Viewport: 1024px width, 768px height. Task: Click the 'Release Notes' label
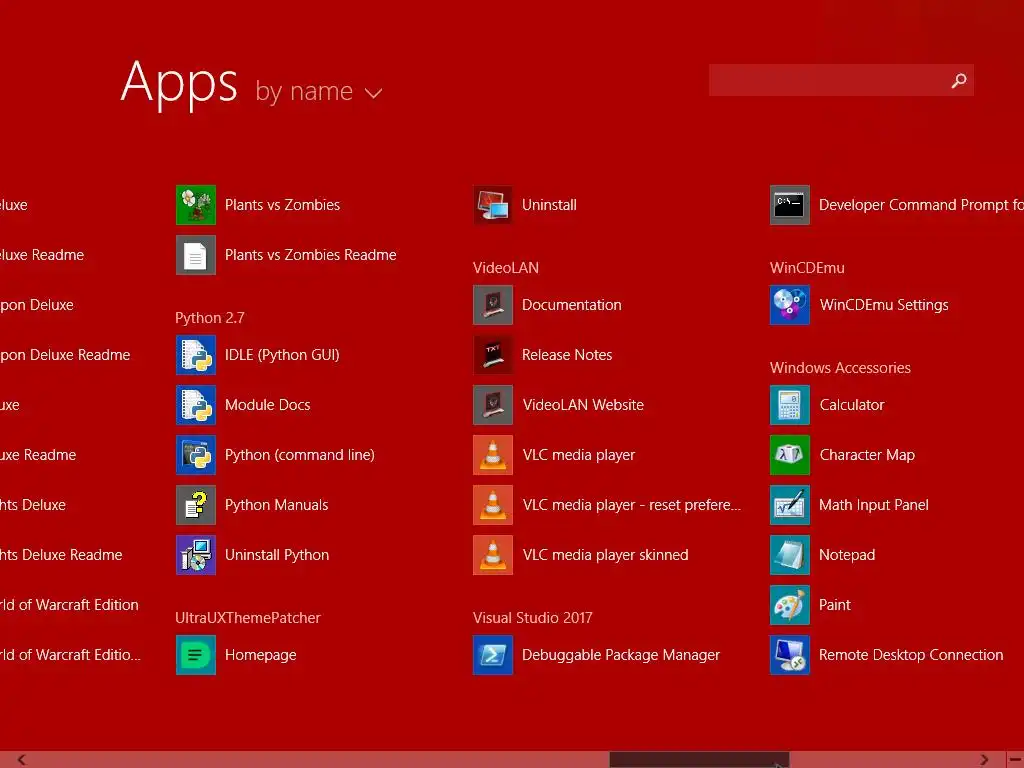click(x=567, y=355)
